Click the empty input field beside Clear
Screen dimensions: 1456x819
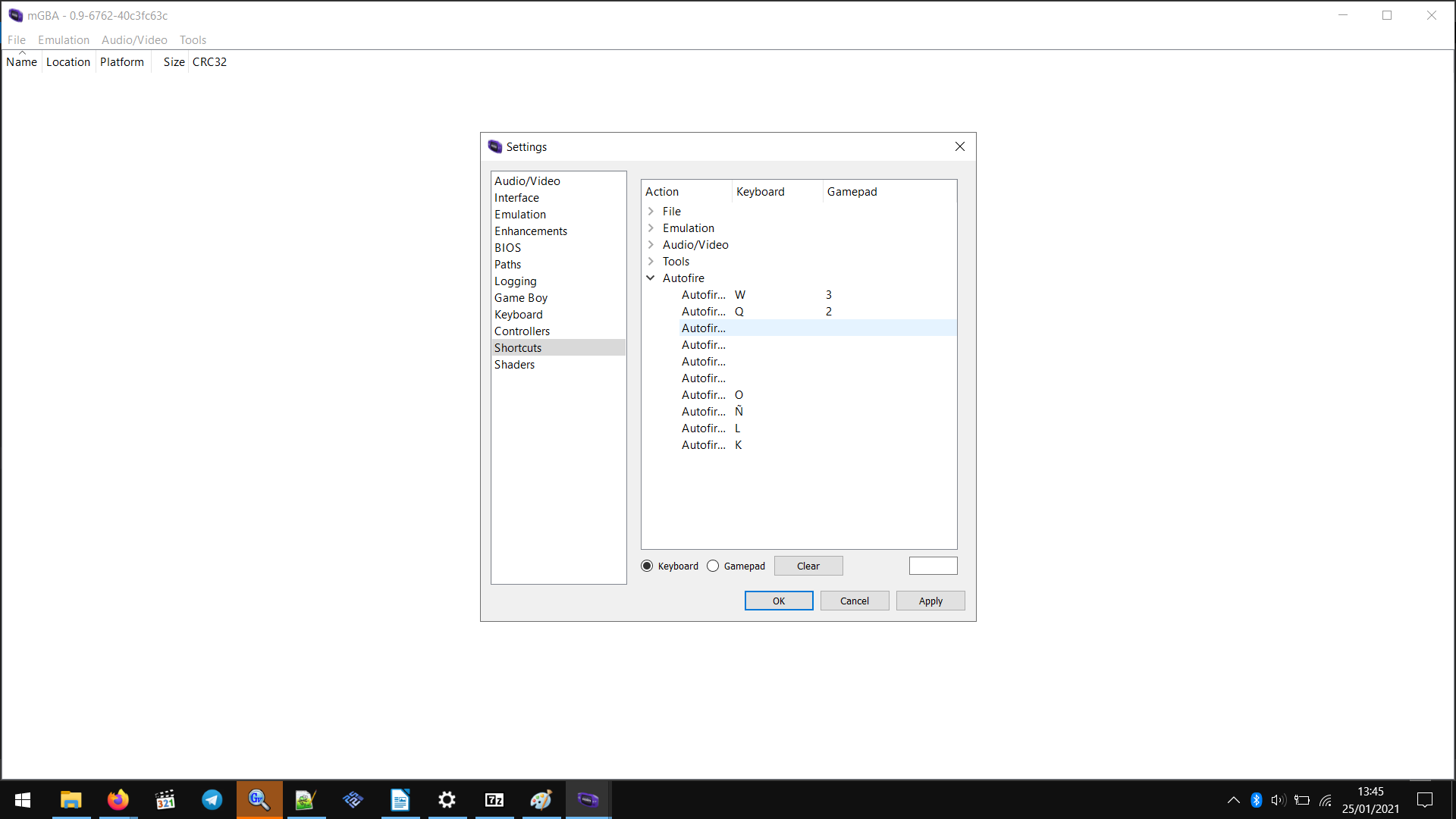933,566
